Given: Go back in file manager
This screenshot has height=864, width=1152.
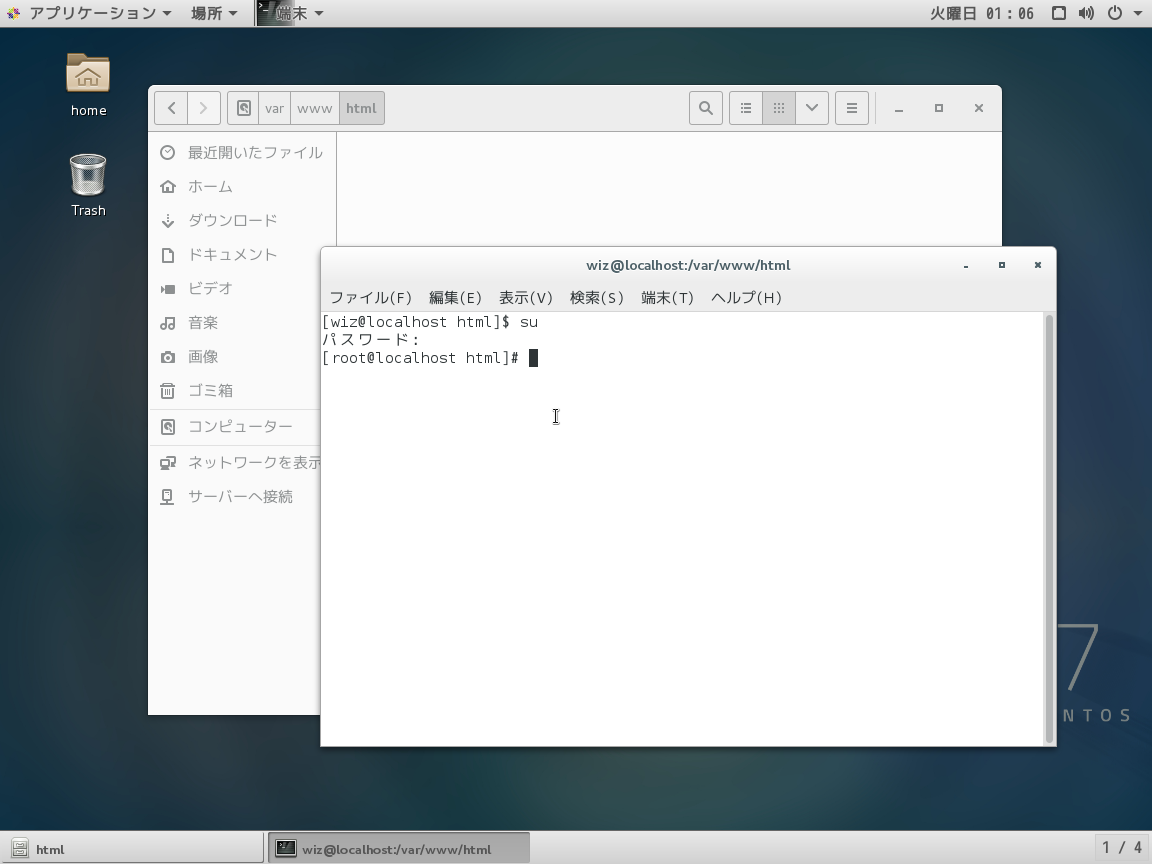Looking at the screenshot, I should (171, 108).
